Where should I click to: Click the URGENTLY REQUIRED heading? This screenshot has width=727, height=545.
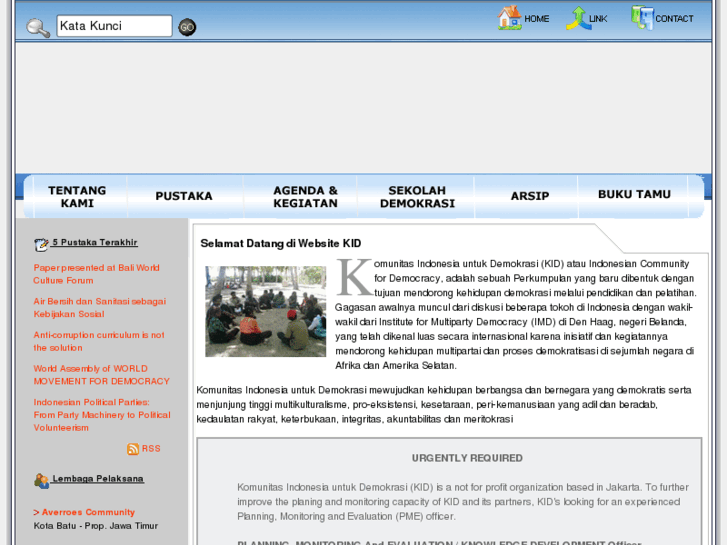tap(467, 458)
